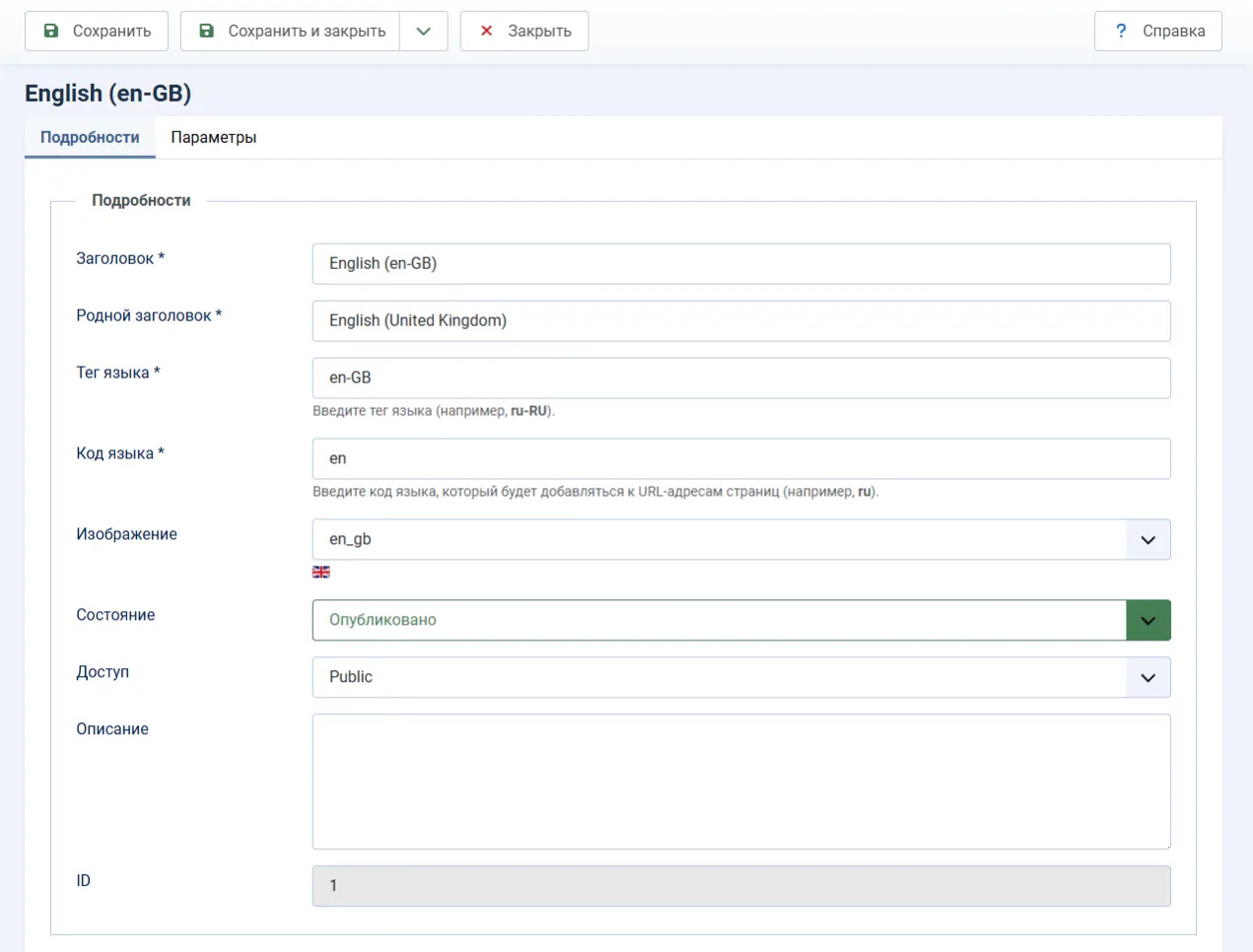Click the red X Close icon

coord(486,32)
